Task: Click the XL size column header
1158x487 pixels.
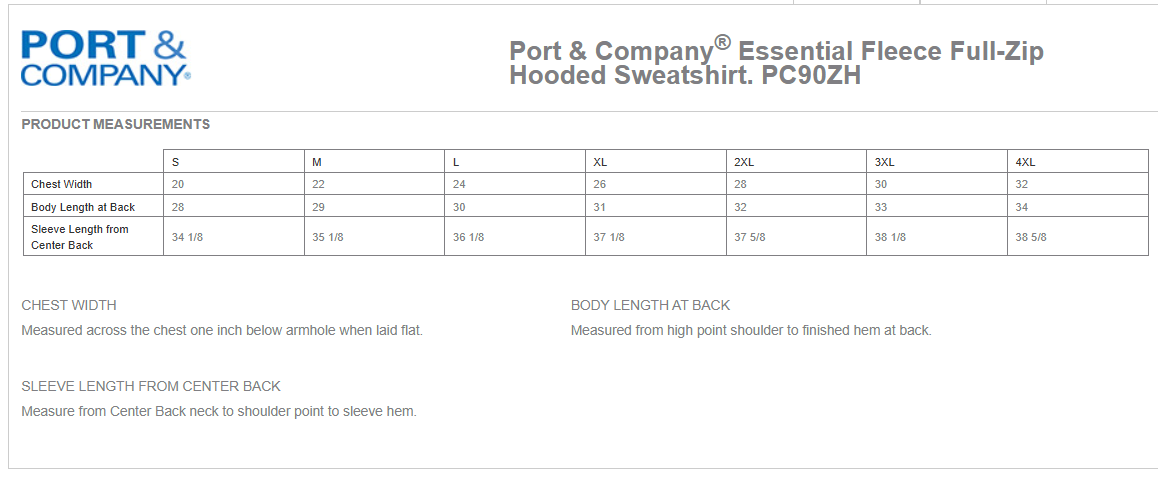Action: (x=600, y=162)
